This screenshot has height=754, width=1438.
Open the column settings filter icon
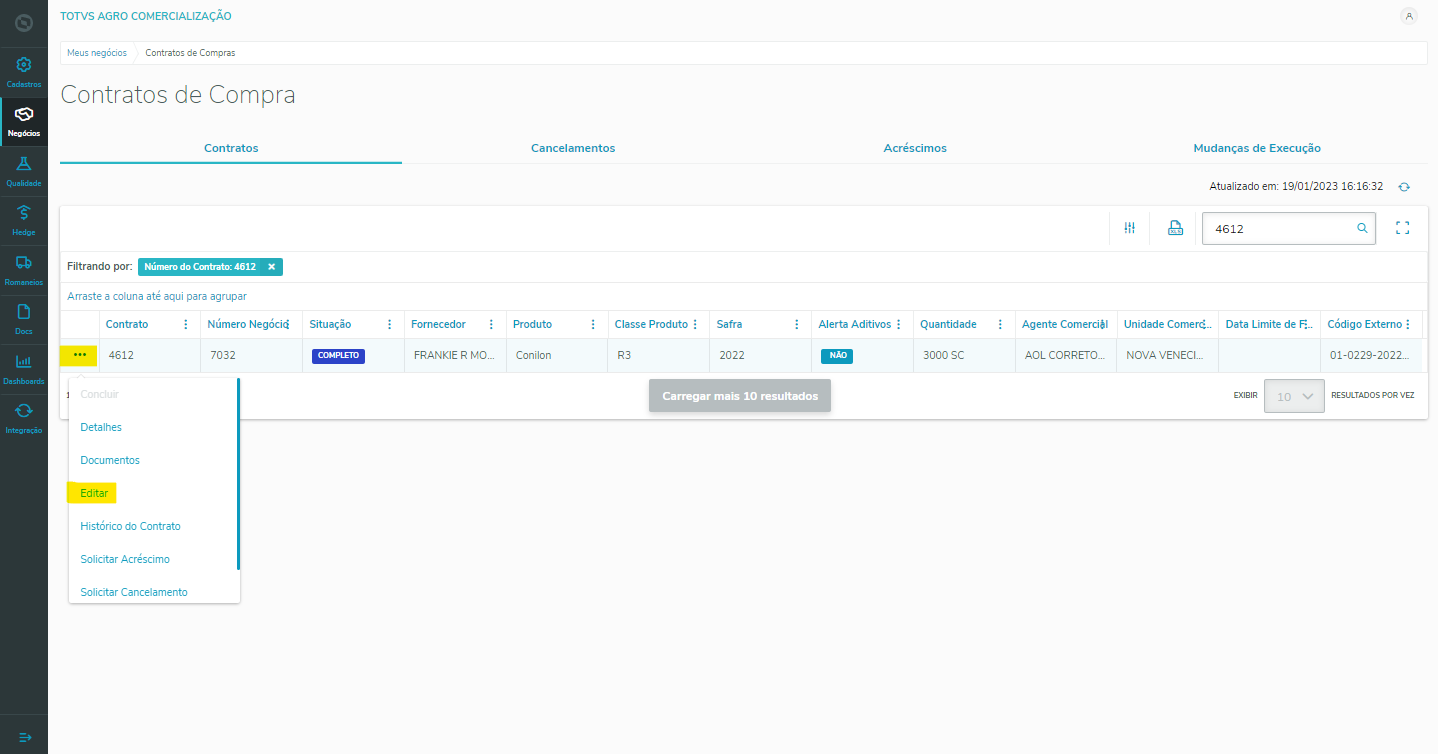click(x=1130, y=228)
